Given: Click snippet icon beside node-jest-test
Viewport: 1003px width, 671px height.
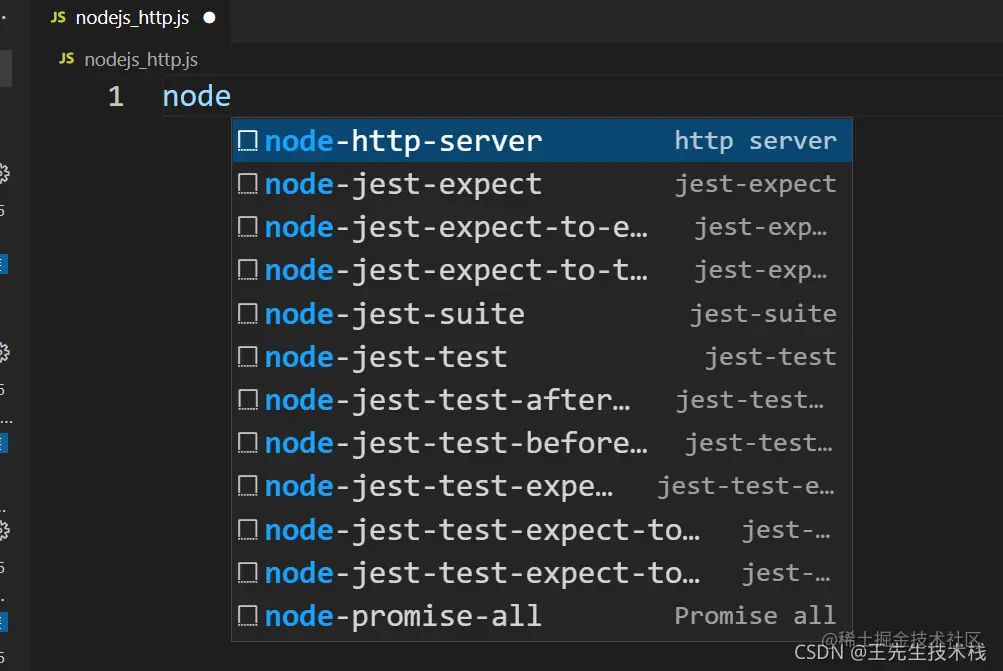Looking at the screenshot, I should 248,357.
